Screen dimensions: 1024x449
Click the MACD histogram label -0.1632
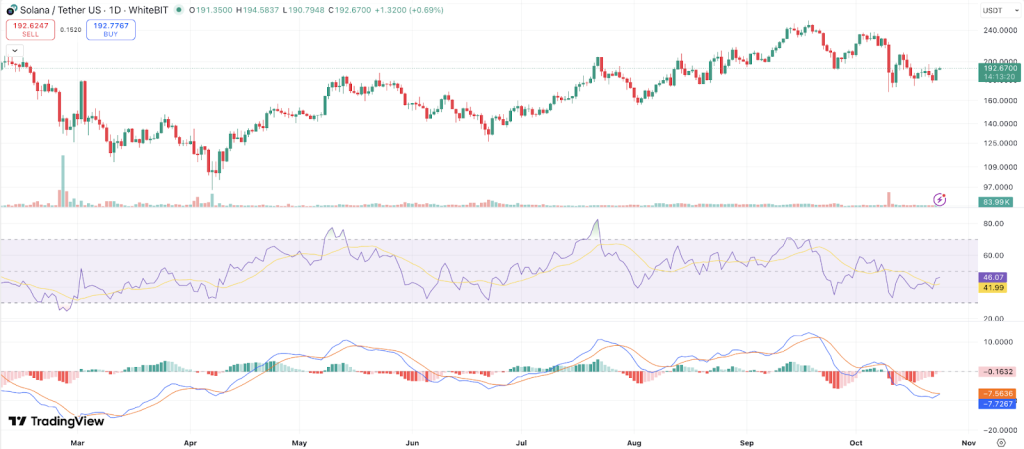tap(997, 371)
